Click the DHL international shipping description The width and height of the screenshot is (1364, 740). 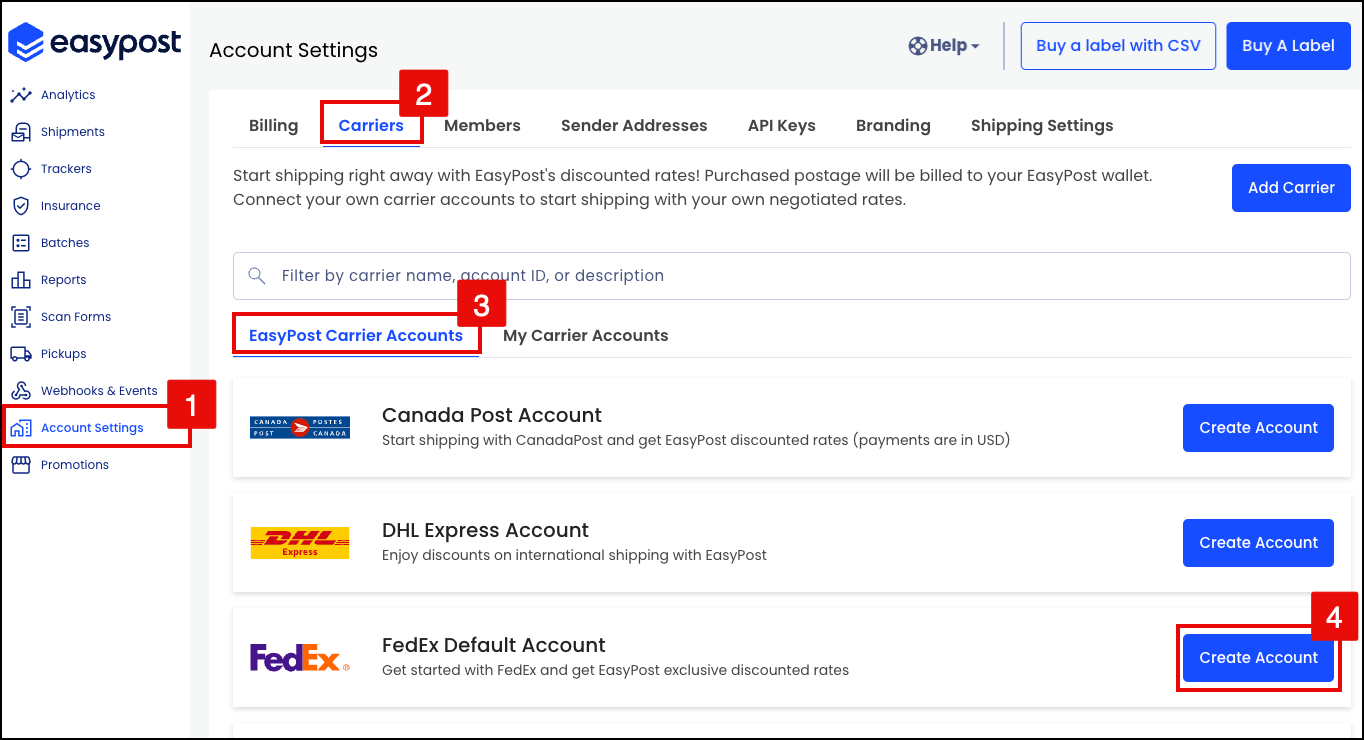coord(574,555)
